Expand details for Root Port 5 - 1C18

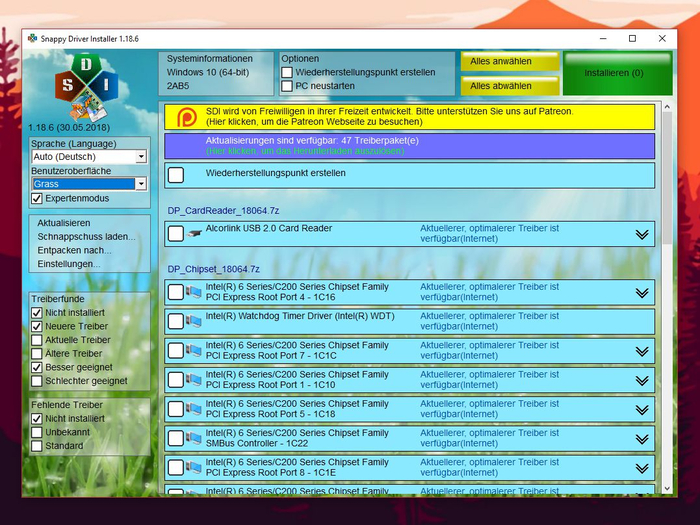pyautogui.click(x=642, y=410)
